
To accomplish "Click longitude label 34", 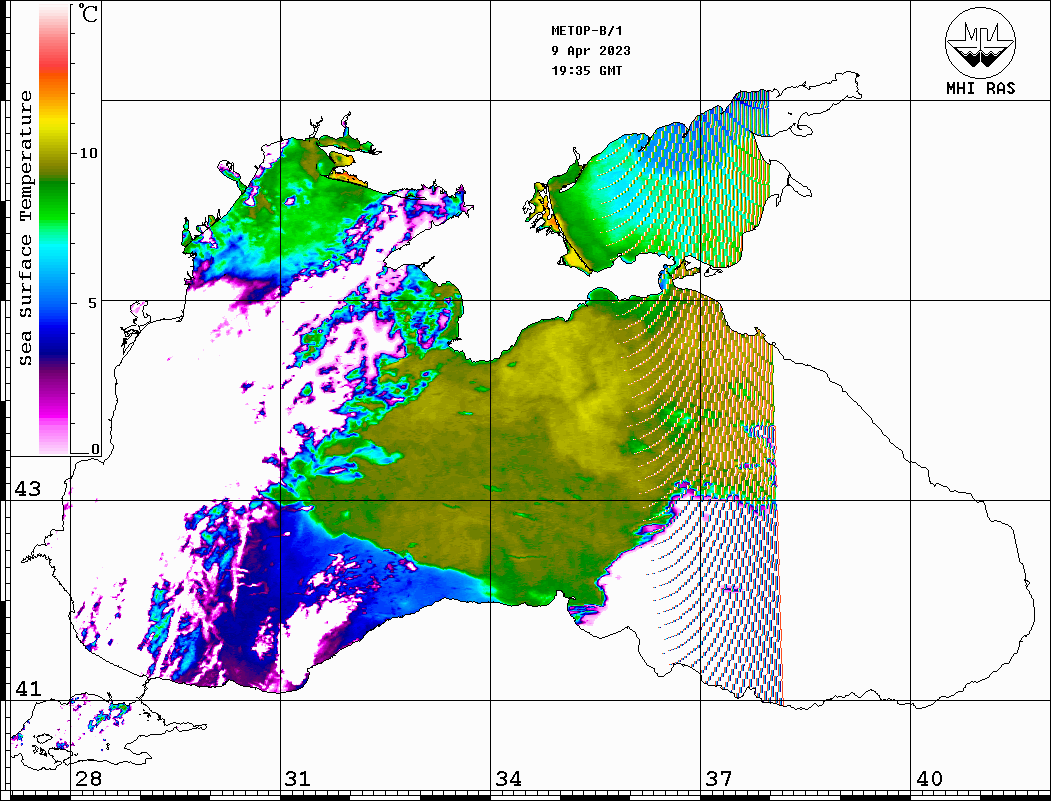I will 508,778.
